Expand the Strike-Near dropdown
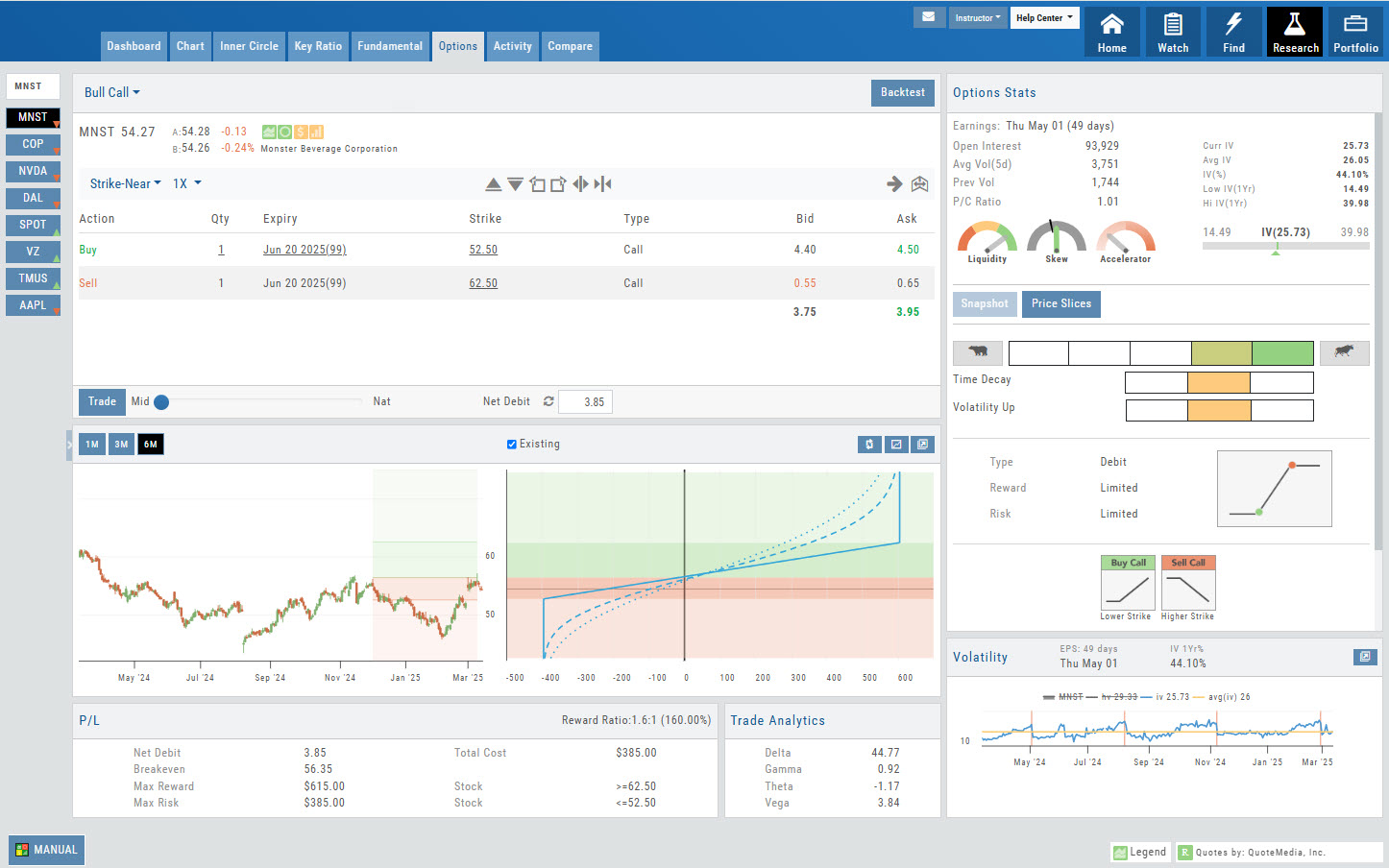This screenshot has width=1389, height=868. click(x=125, y=183)
